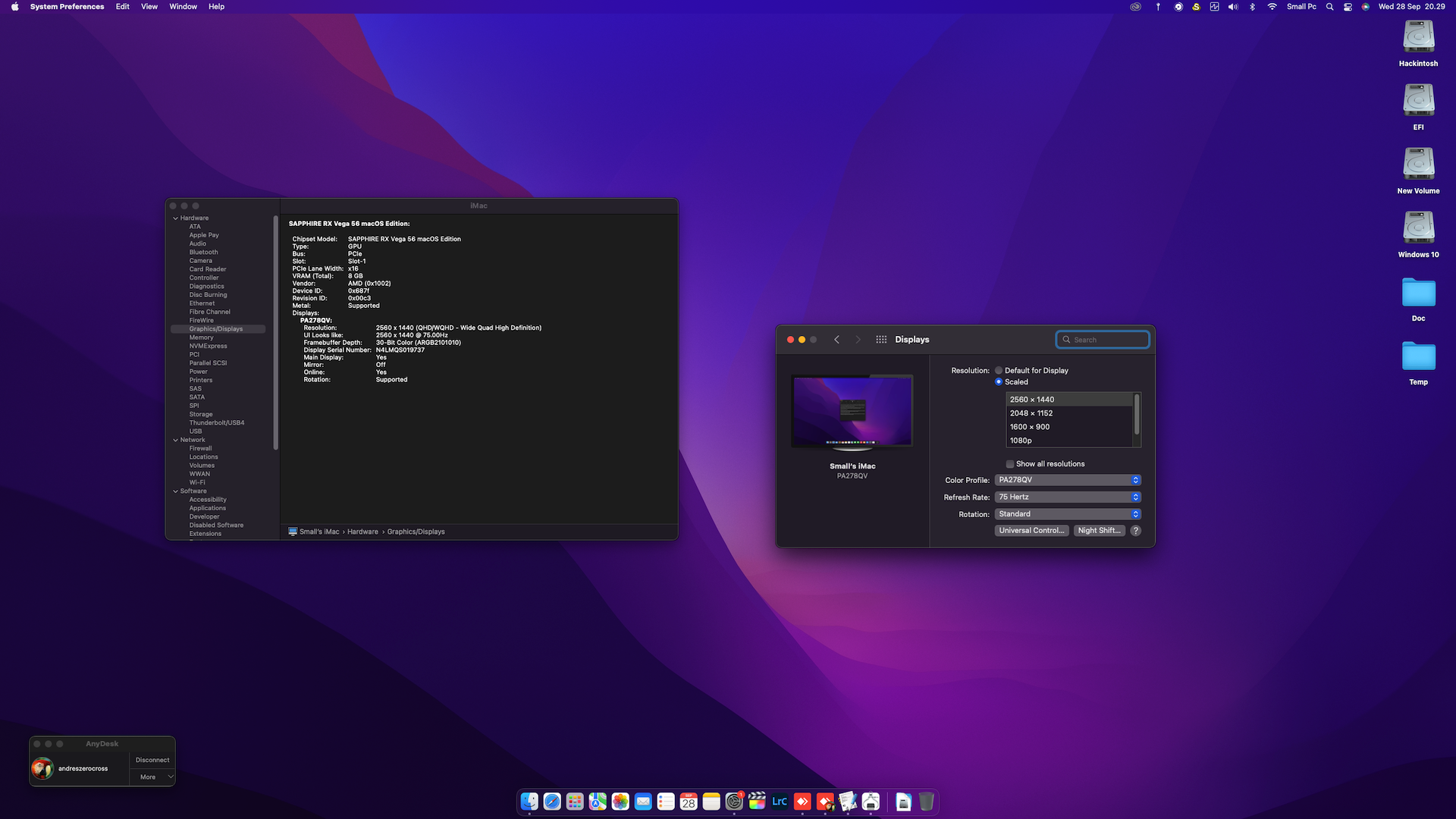The image size is (1456, 819).
Task: Click the Siri icon in the menu bar
Action: [x=1365, y=7]
